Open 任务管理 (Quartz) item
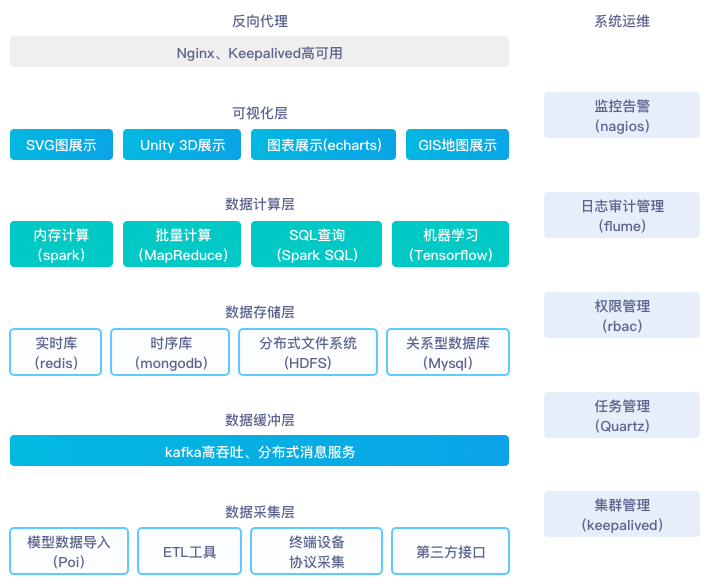The image size is (710, 586). coord(621,415)
